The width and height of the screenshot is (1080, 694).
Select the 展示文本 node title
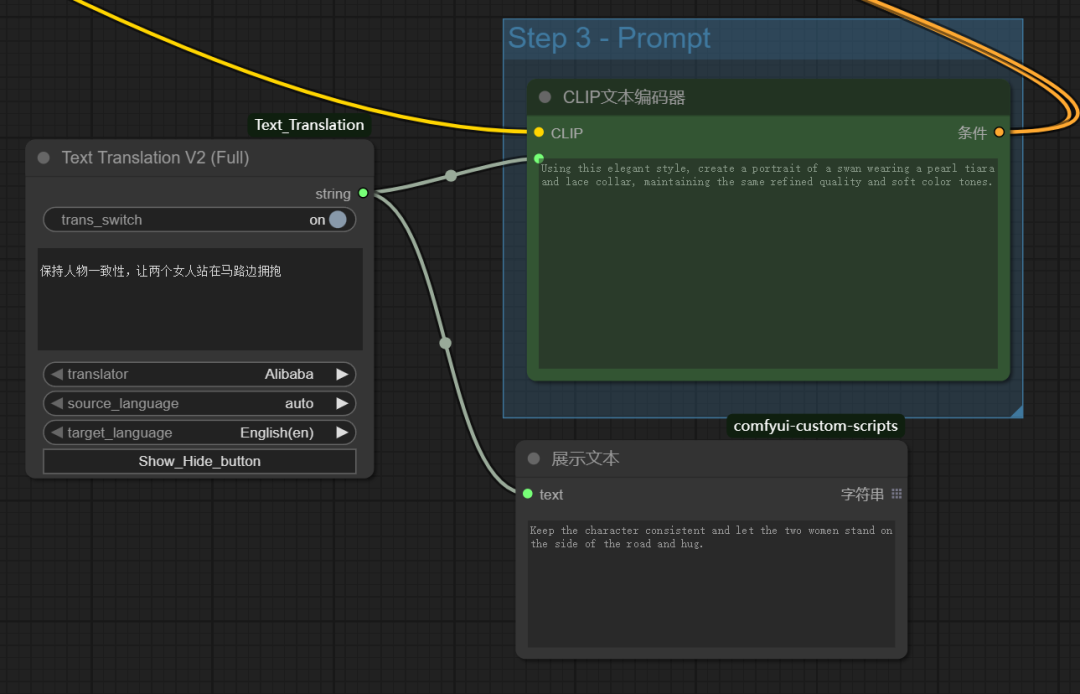tap(585, 459)
